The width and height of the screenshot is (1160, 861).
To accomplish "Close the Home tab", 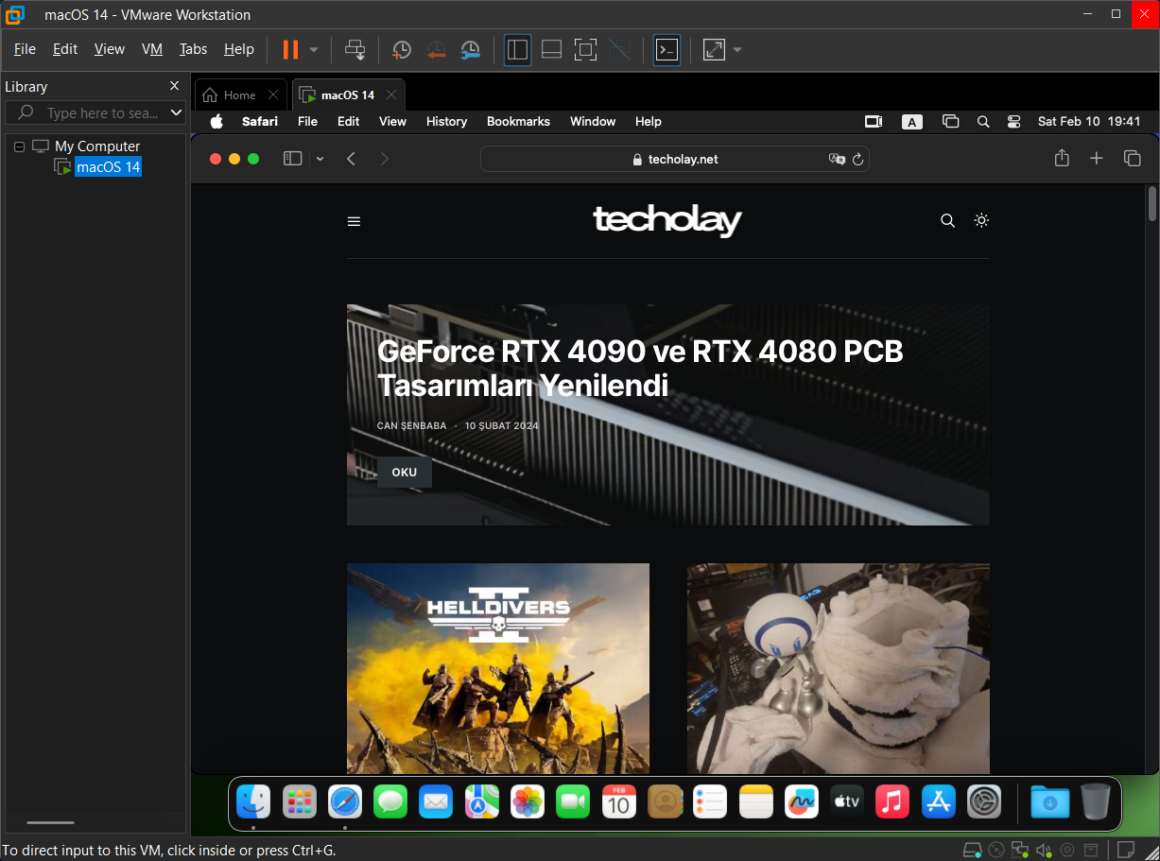I will (273, 95).
